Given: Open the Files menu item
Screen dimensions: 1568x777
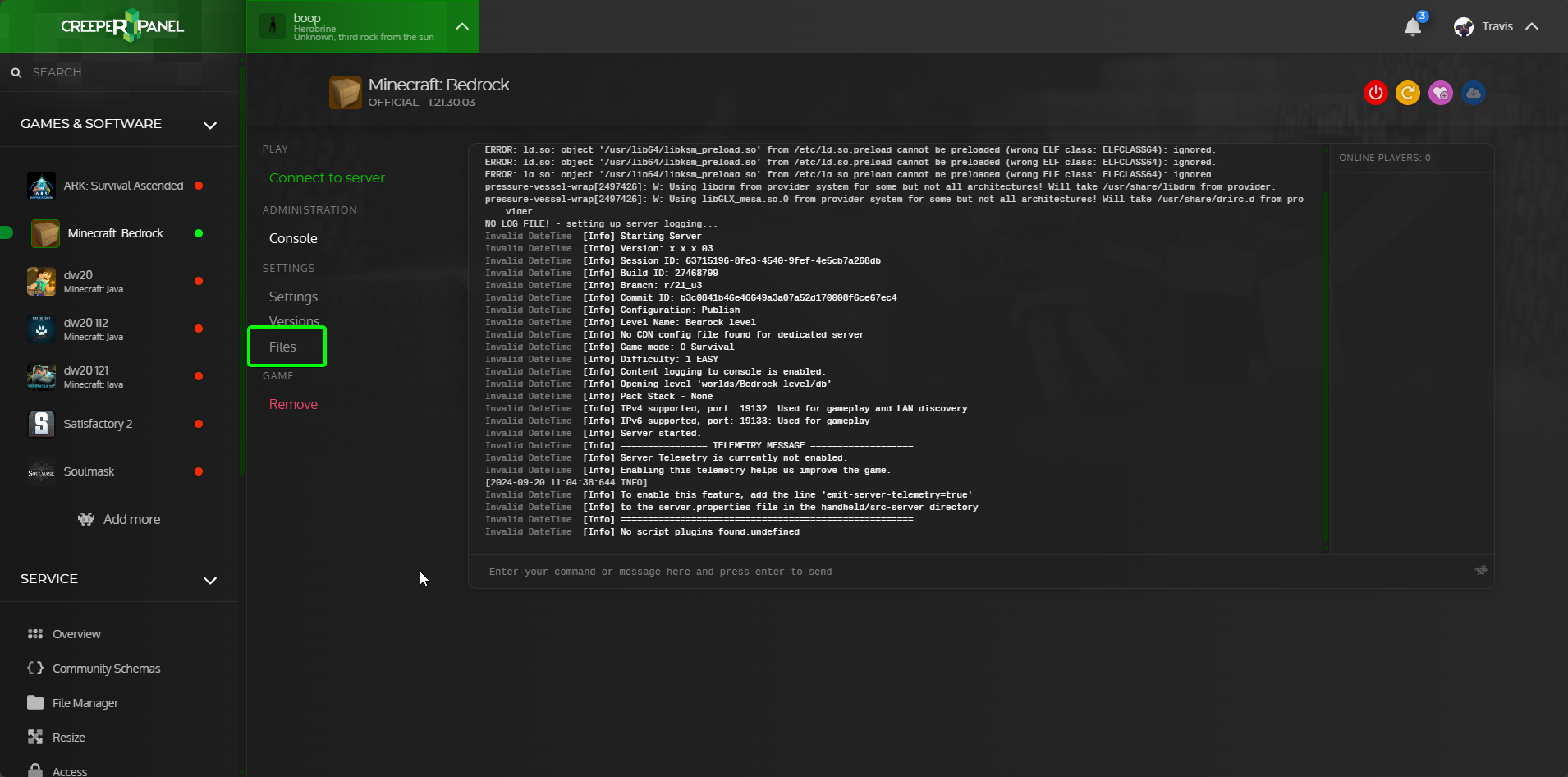Looking at the screenshot, I should pos(282,347).
